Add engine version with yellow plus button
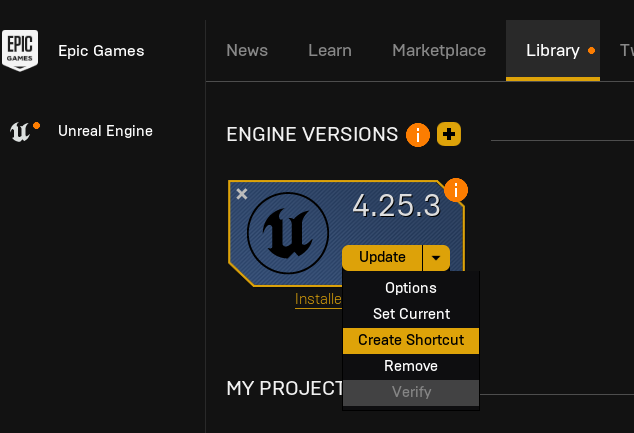The height and width of the screenshot is (433, 634). pyautogui.click(x=449, y=134)
